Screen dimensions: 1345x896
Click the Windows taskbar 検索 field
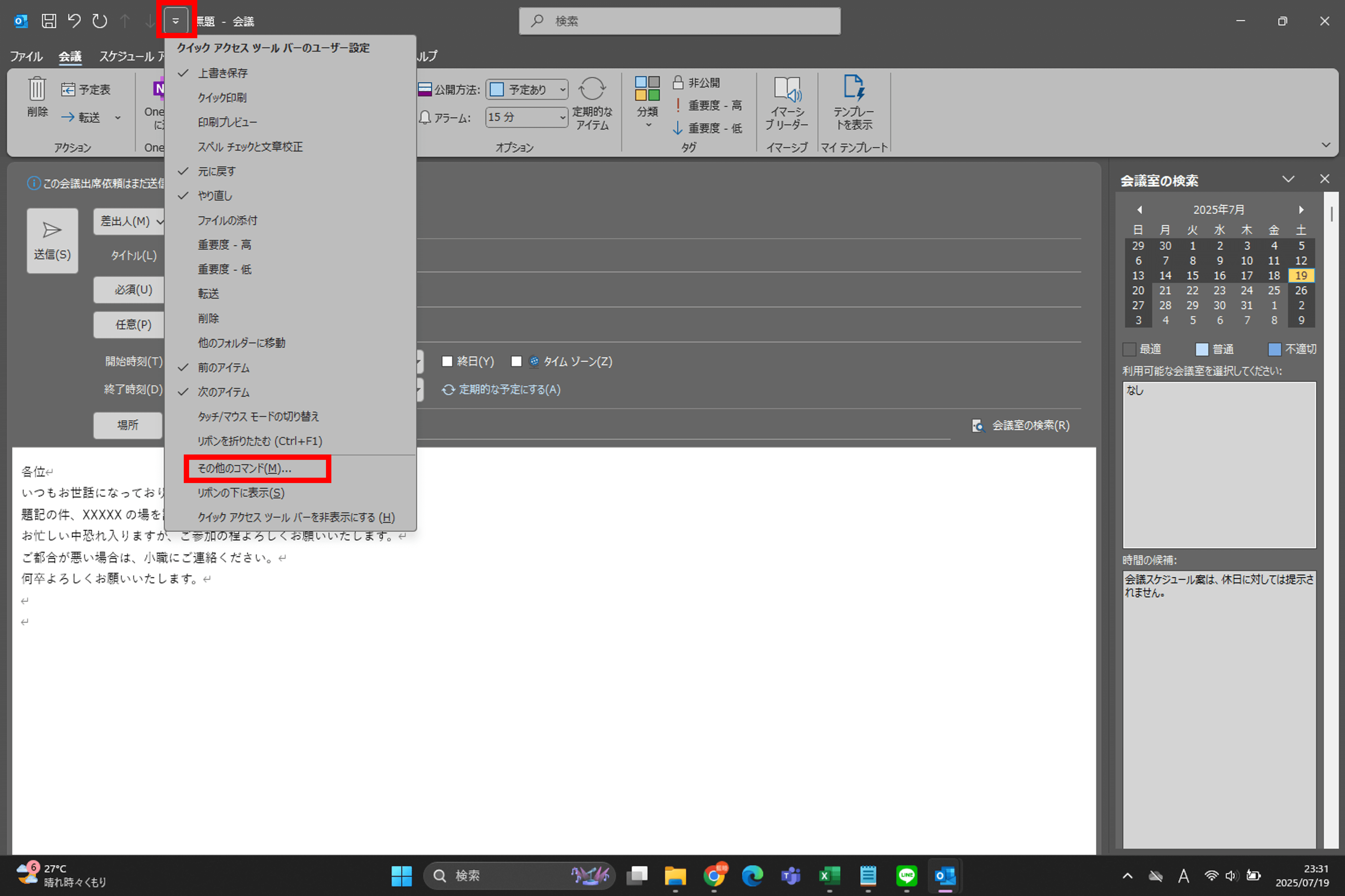pos(518,876)
